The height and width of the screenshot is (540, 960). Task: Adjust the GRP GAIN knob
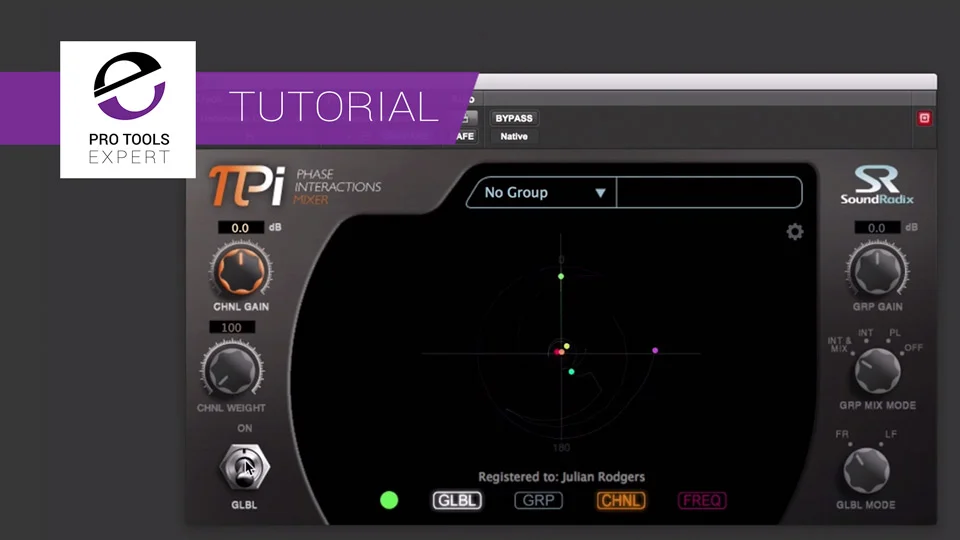click(x=877, y=270)
